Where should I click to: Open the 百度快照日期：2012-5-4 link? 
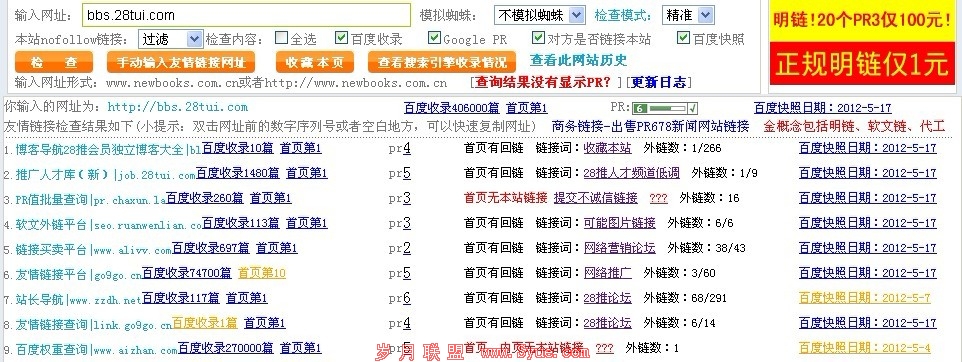864,348
